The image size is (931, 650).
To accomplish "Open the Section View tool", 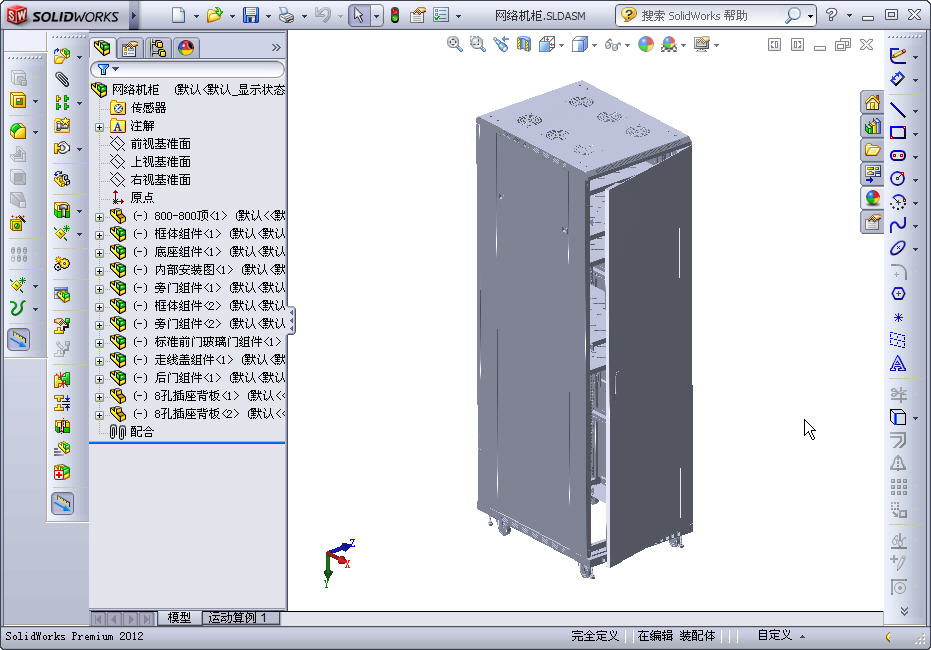I will [x=523, y=44].
